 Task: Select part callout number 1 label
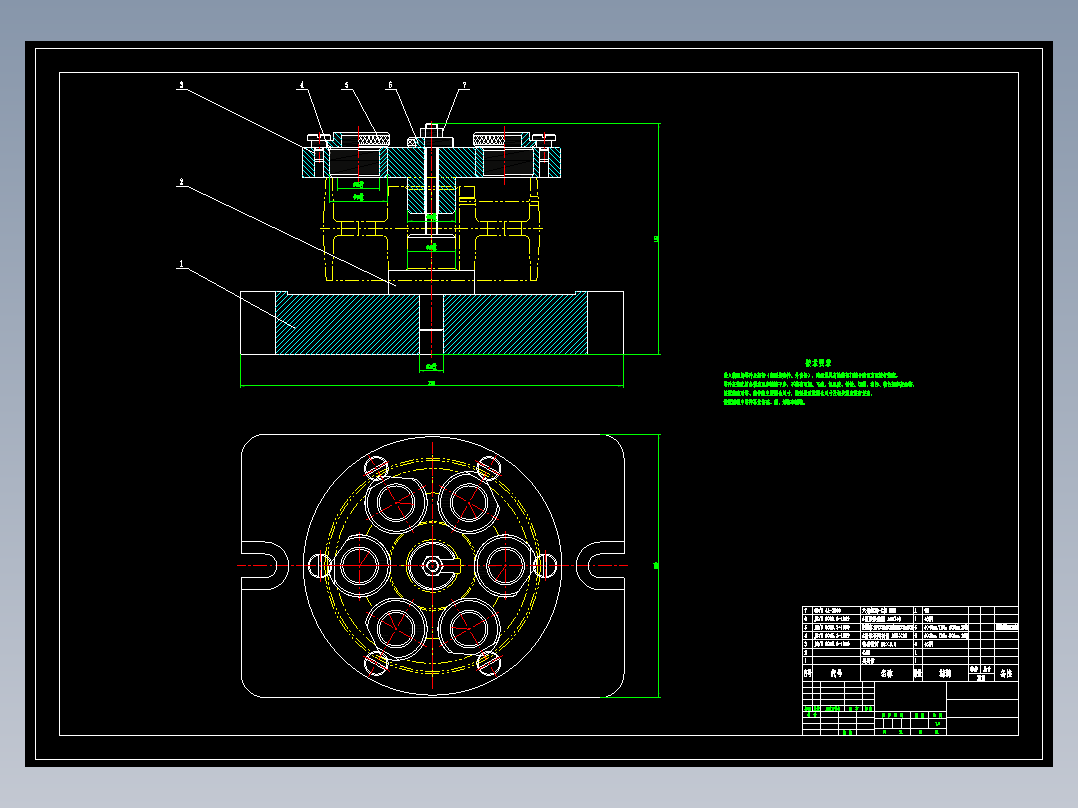pos(182,263)
